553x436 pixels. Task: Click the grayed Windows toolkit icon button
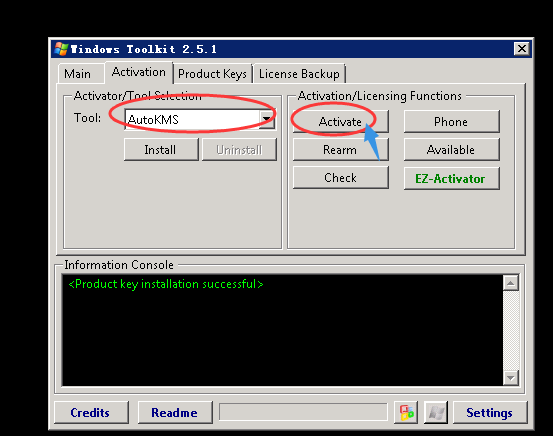coord(436,412)
